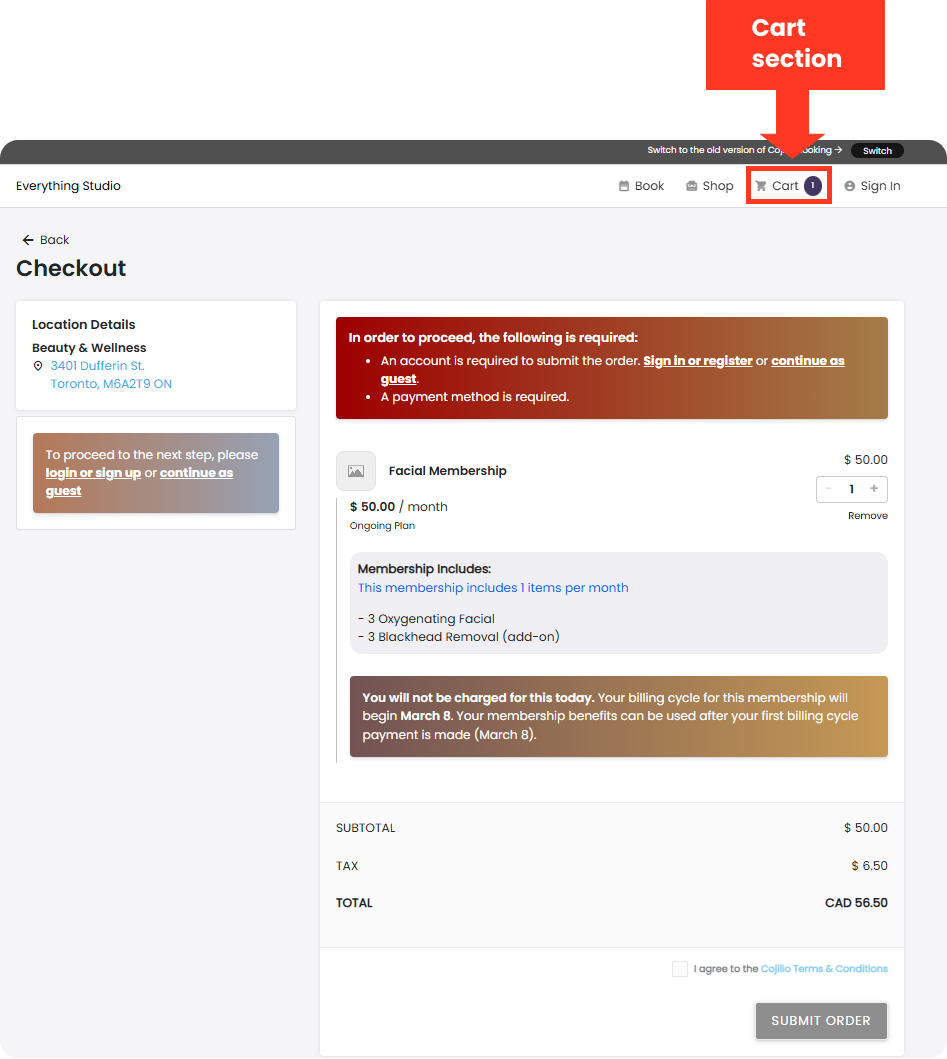Check the agree to terms checkbox
The image size is (947, 1059).
point(680,969)
